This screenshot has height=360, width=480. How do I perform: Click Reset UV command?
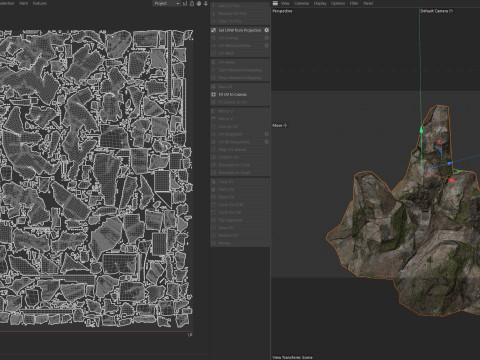(x=240, y=197)
